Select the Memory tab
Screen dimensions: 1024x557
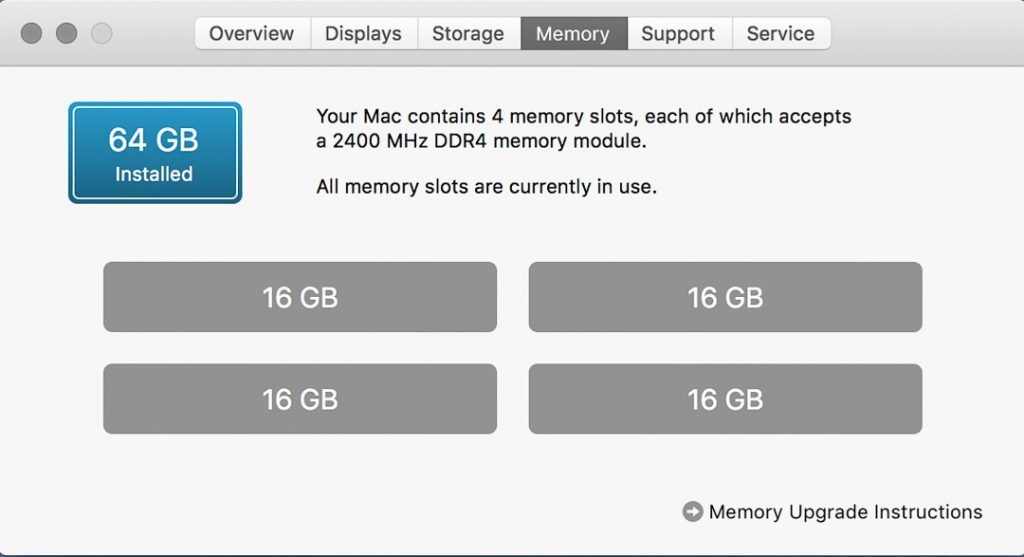pos(573,33)
